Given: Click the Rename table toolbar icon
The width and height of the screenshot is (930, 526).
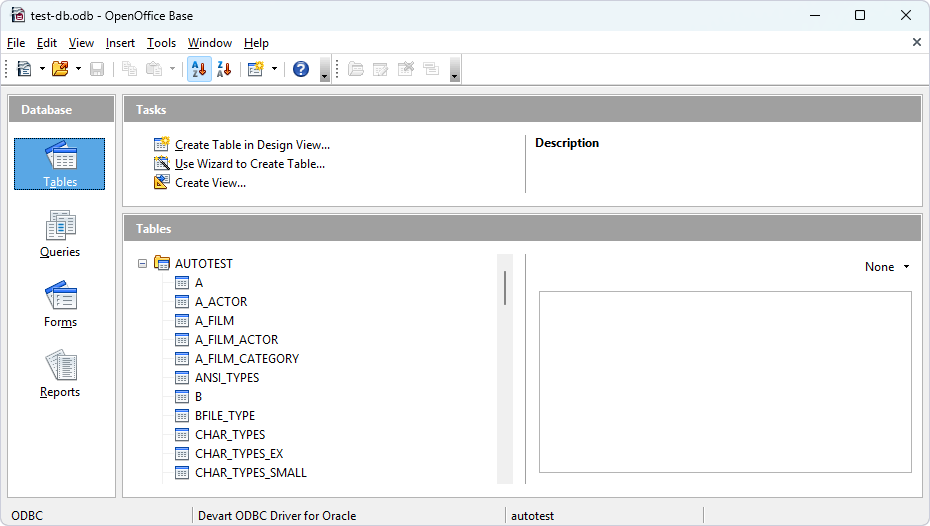Looking at the screenshot, I should [431, 69].
